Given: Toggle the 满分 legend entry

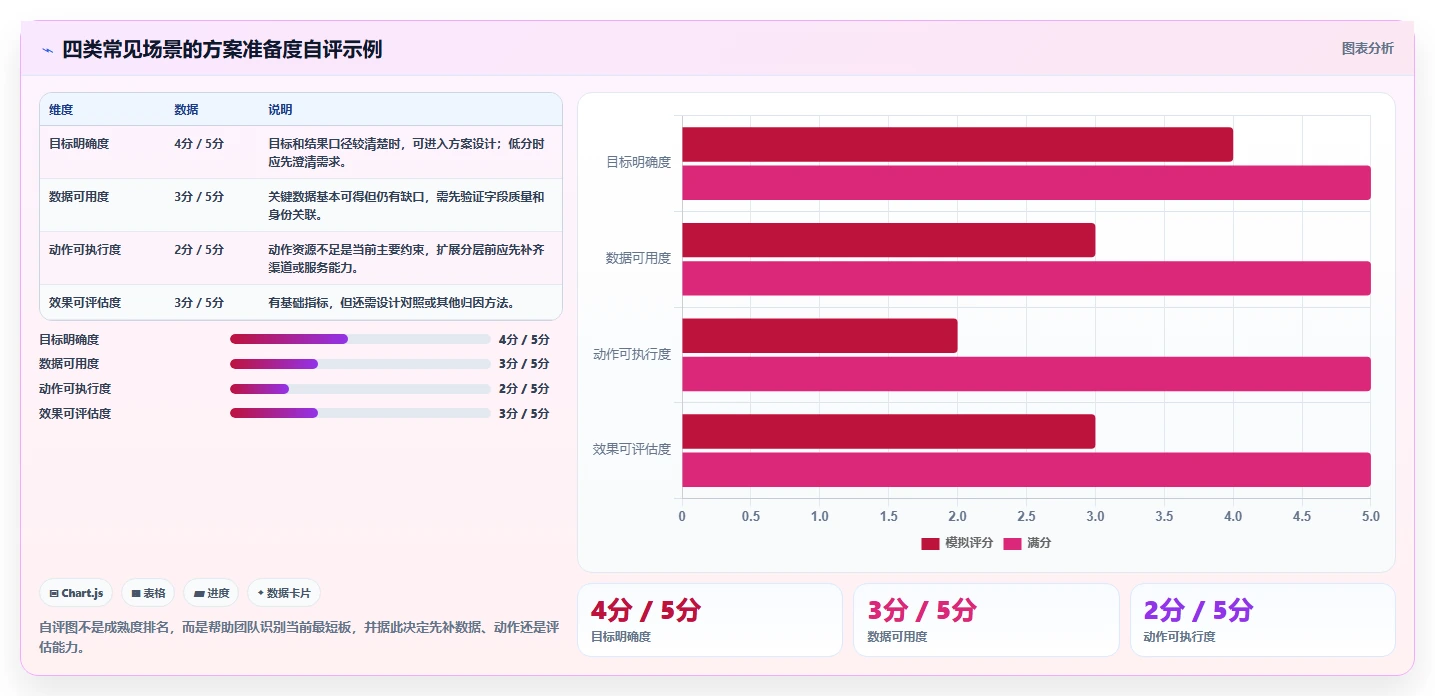Looking at the screenshot, I should point(1027,543).
